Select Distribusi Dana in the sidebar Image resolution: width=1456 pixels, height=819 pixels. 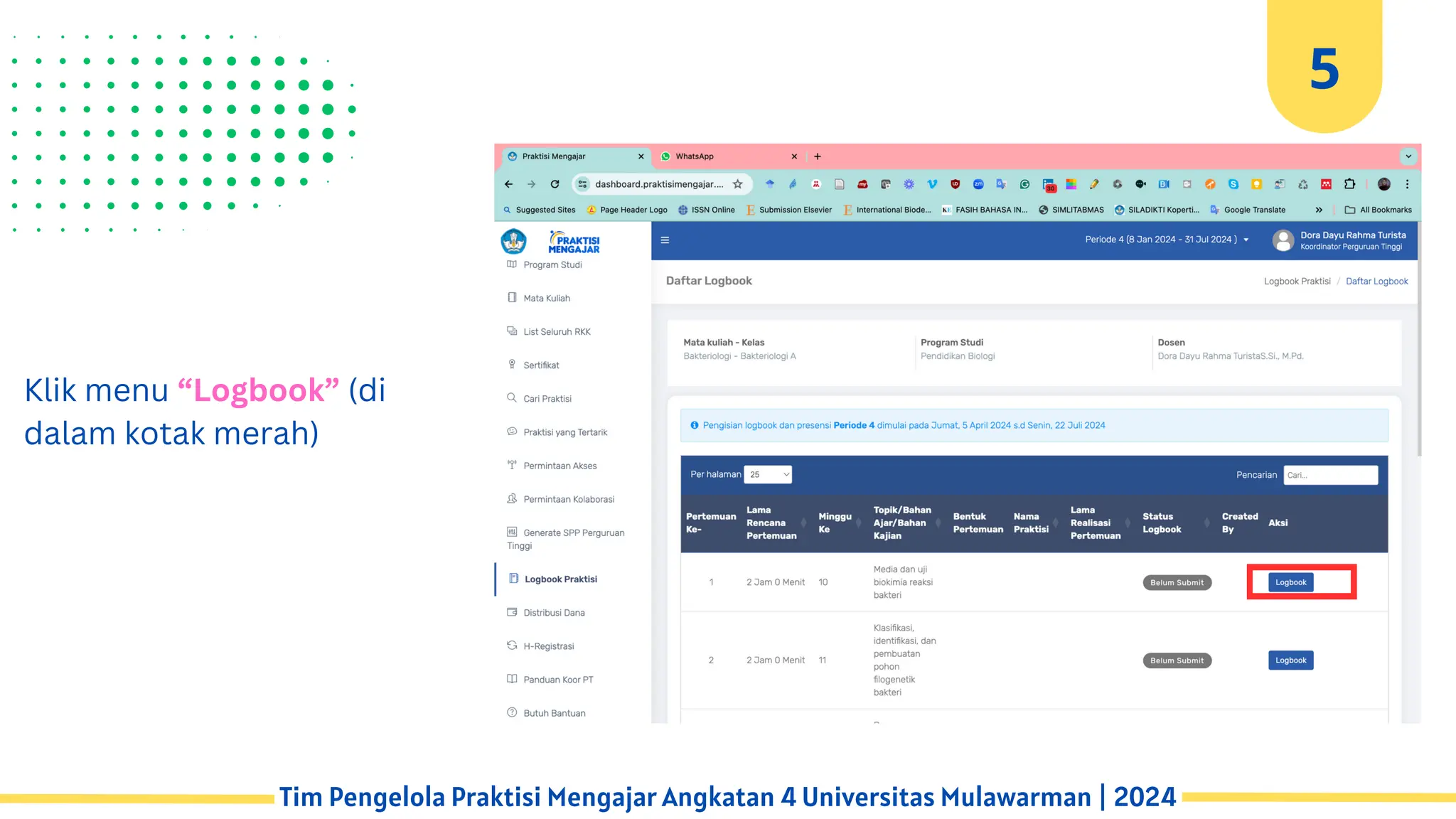point(554,613)
